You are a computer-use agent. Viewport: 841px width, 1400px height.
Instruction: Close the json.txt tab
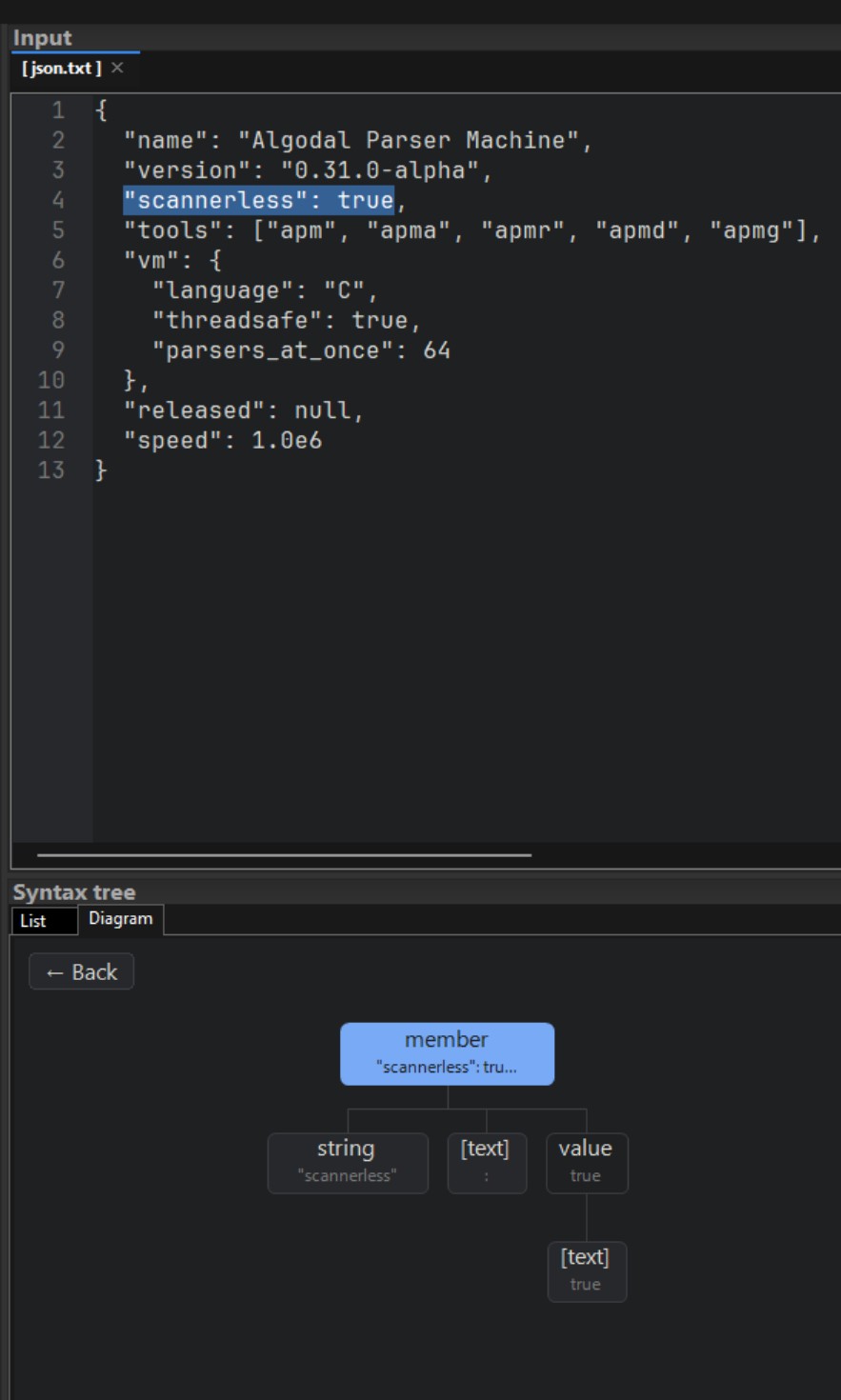click(x=117, y=69)
